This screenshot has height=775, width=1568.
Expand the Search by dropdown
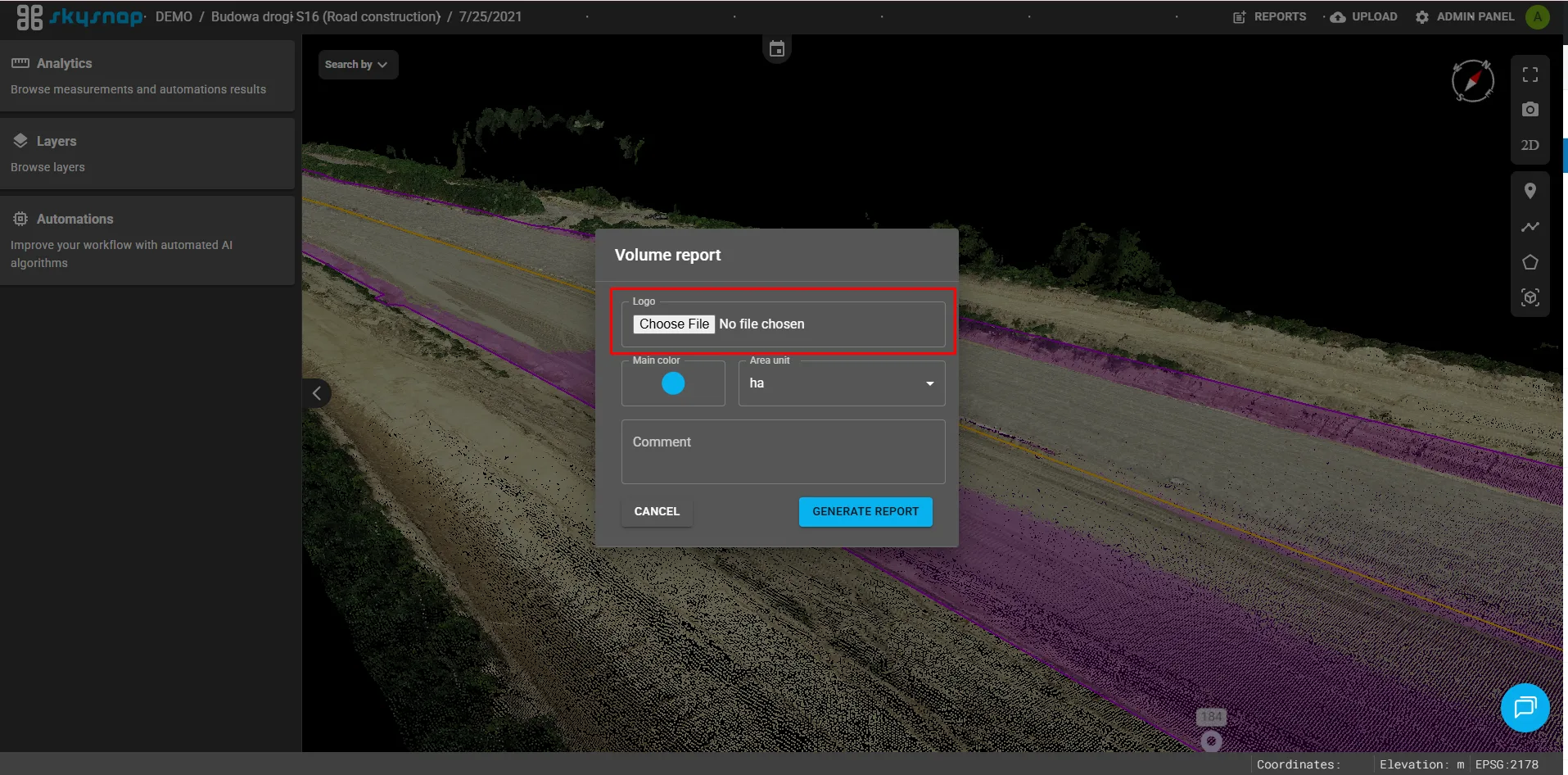[357, 65]
